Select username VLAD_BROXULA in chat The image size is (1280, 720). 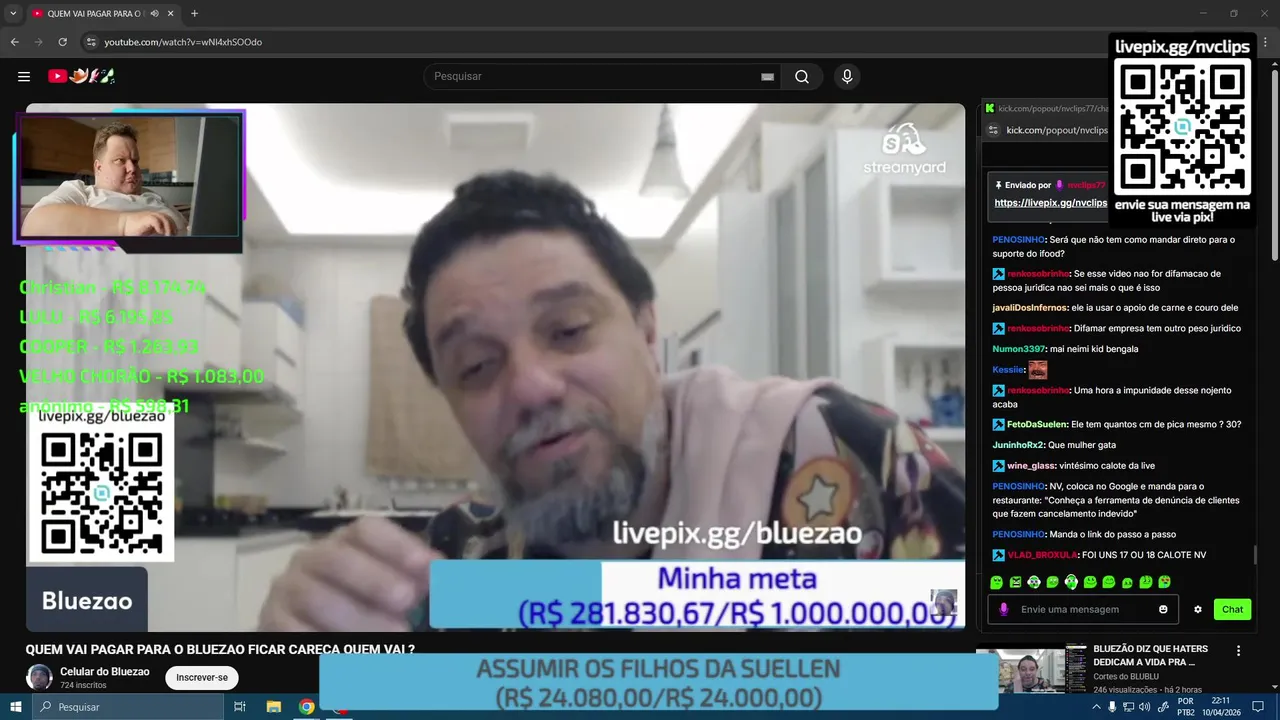click(1042, 555)
